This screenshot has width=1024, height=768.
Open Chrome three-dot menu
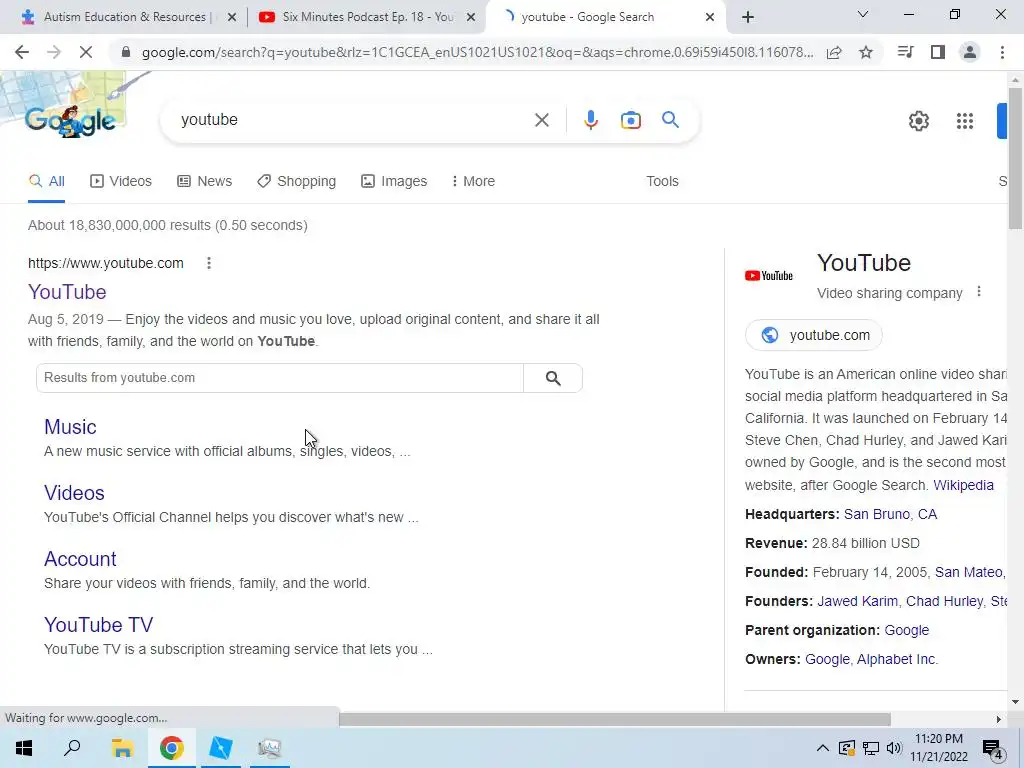click(x=1002, y=52)
